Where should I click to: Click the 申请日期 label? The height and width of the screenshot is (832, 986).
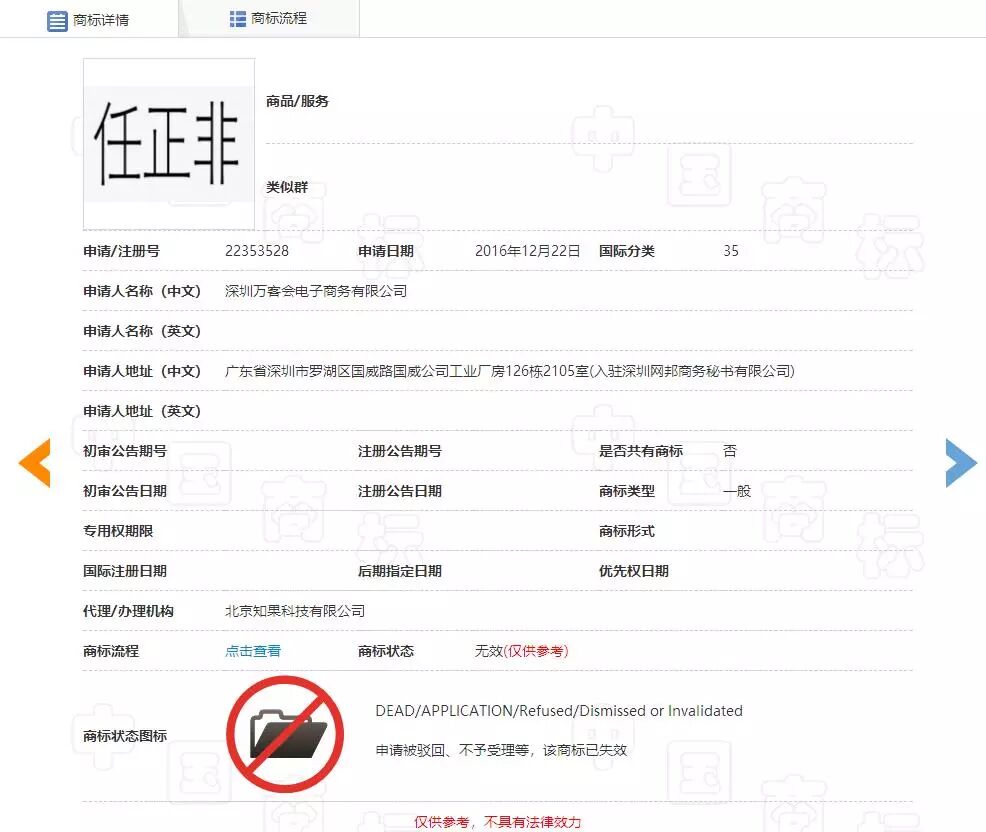coord(385,251)
